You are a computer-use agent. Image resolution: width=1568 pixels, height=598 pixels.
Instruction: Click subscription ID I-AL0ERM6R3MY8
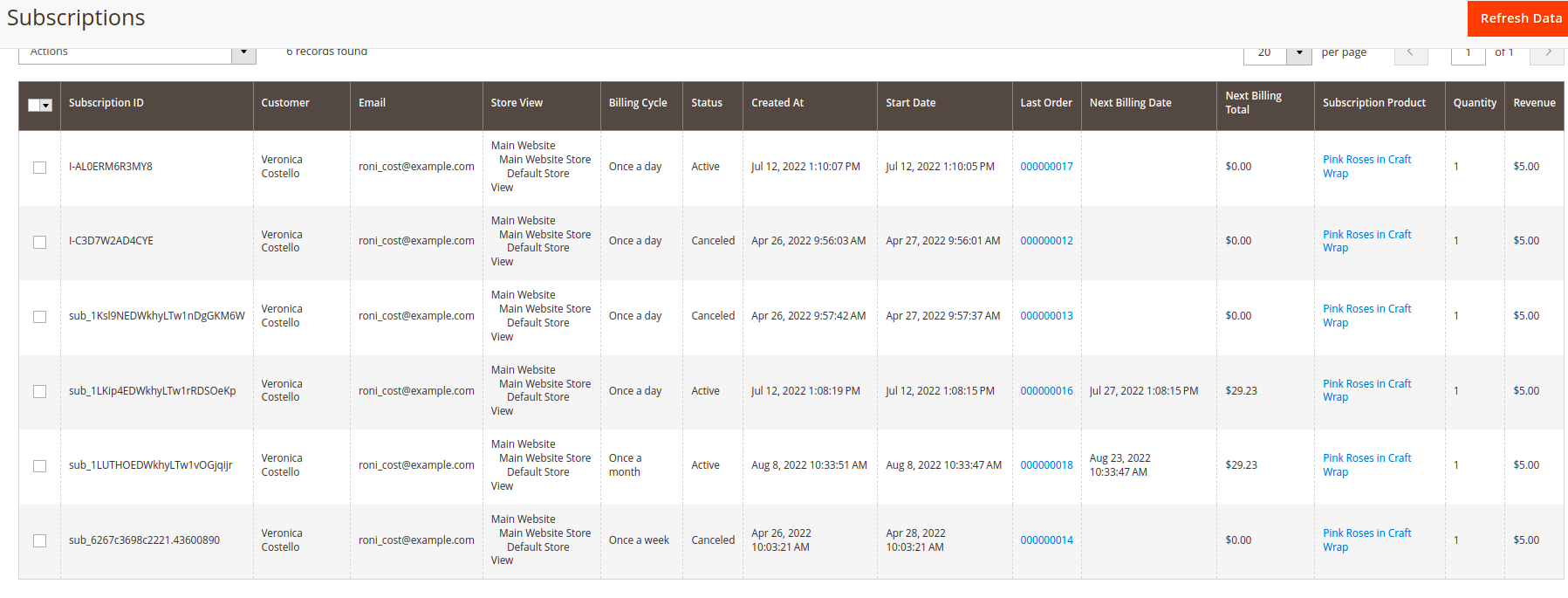111,167
